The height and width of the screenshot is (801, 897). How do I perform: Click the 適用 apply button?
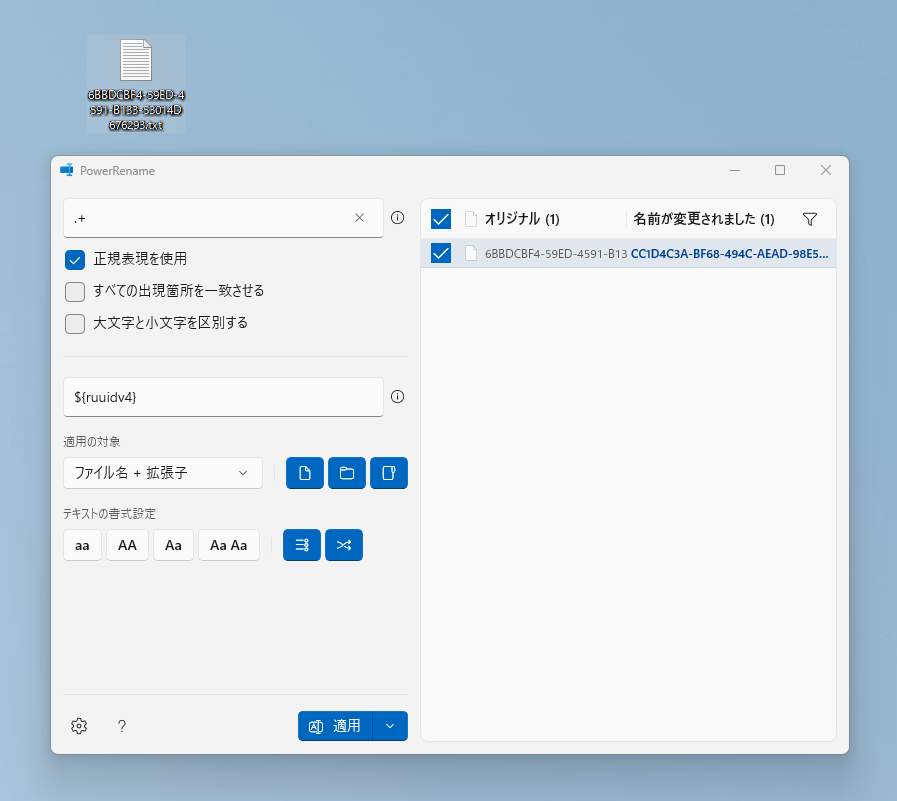(x=340, y=725)
